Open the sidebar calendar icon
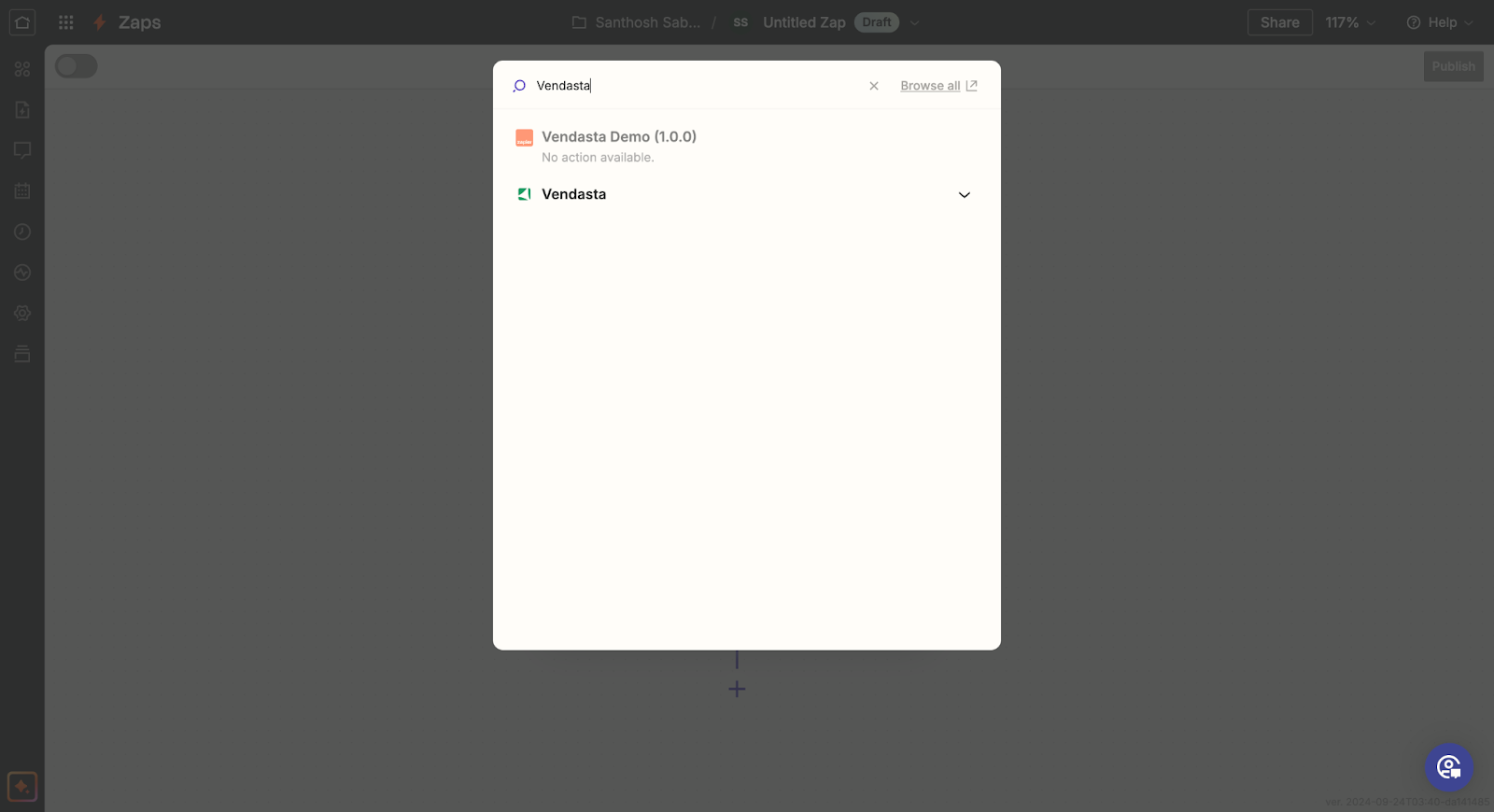The height and width of the screenshot is (812, 1494). 22,191
